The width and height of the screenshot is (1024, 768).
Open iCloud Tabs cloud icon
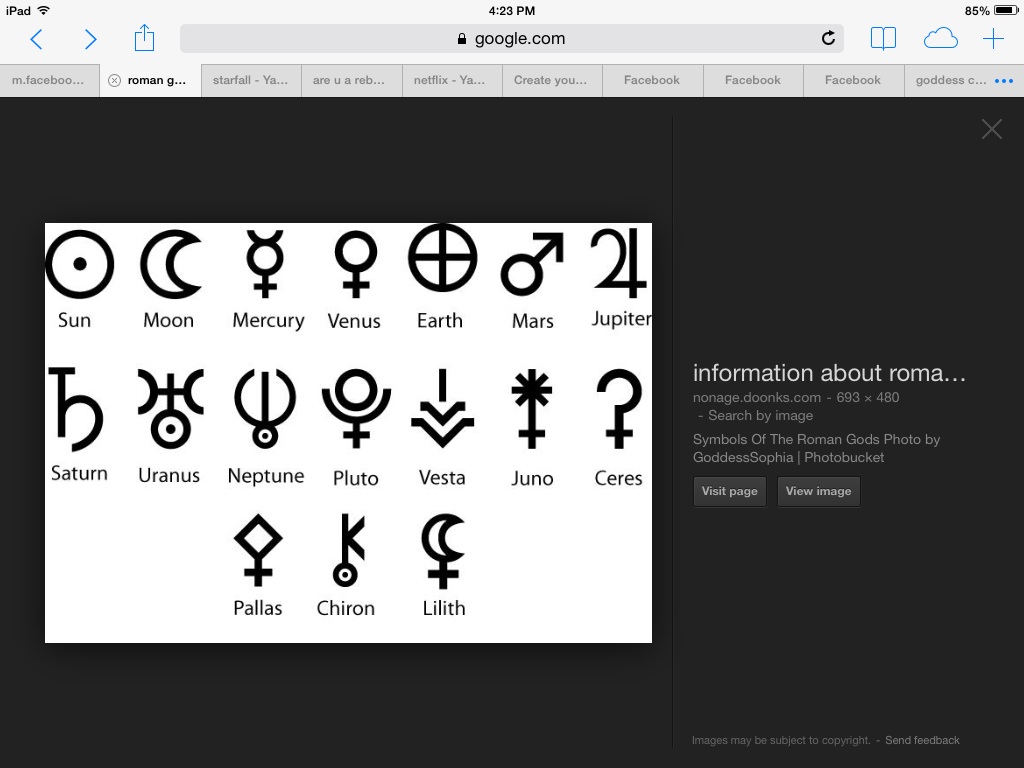940,39
